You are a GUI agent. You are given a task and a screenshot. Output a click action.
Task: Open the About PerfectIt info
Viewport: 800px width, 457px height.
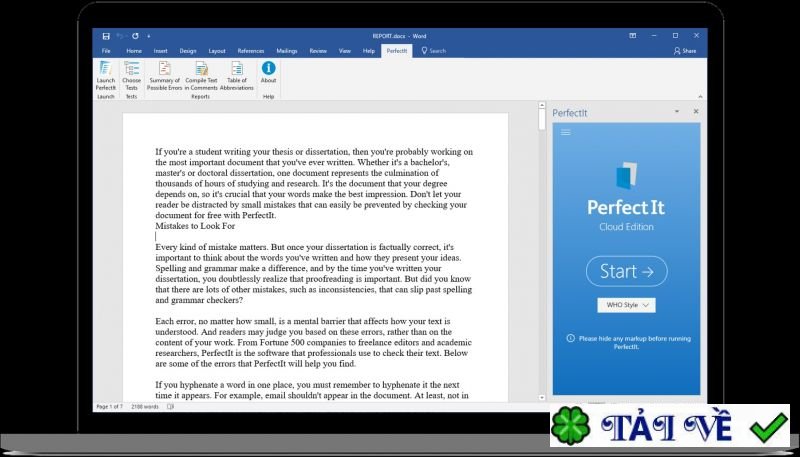pyautogui.click(x=268, y=72)
